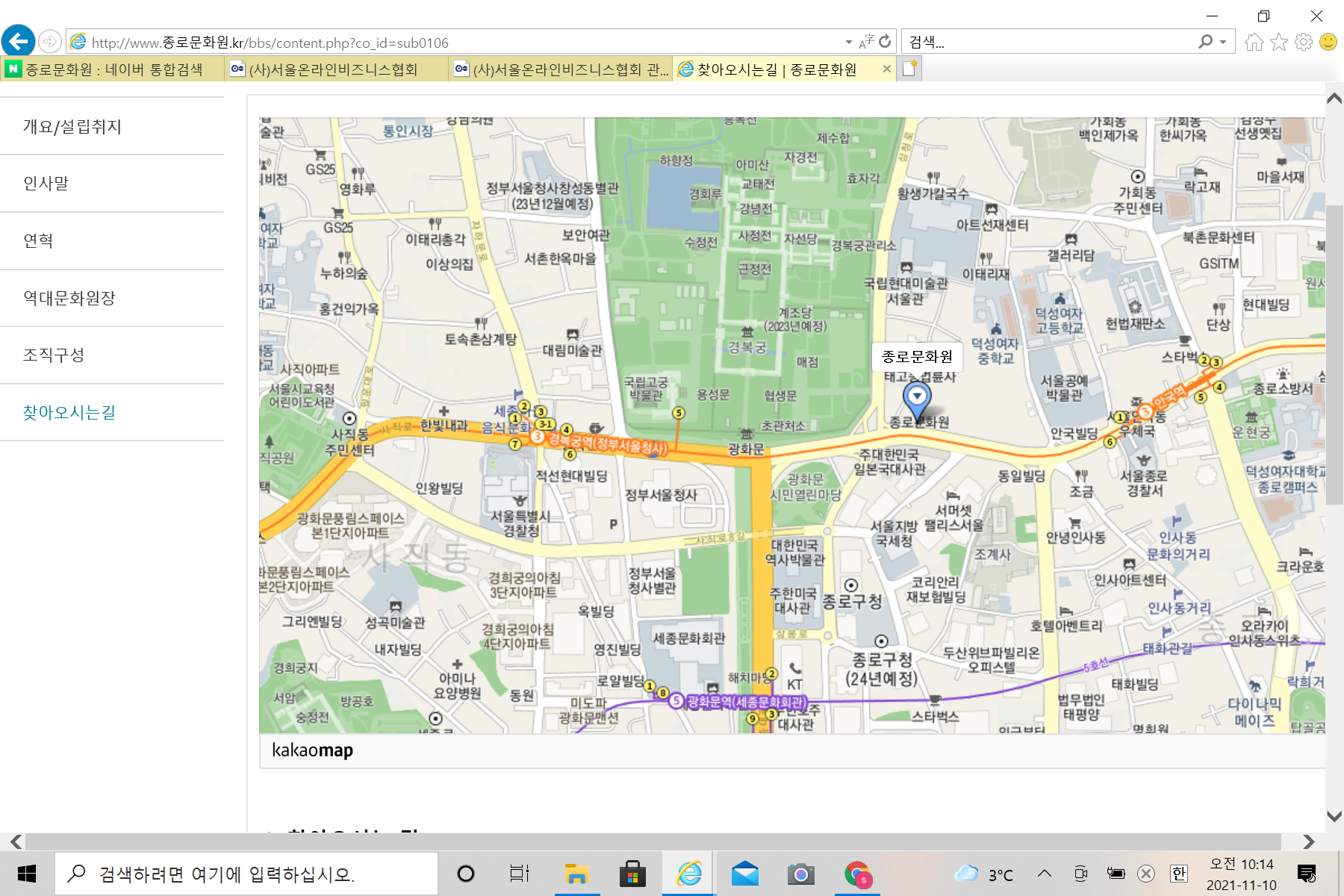Viewport: 1344px width, 896px height.
Task: Click weather 3°C widget in taskbar
Action: click(x=984, y=874)
